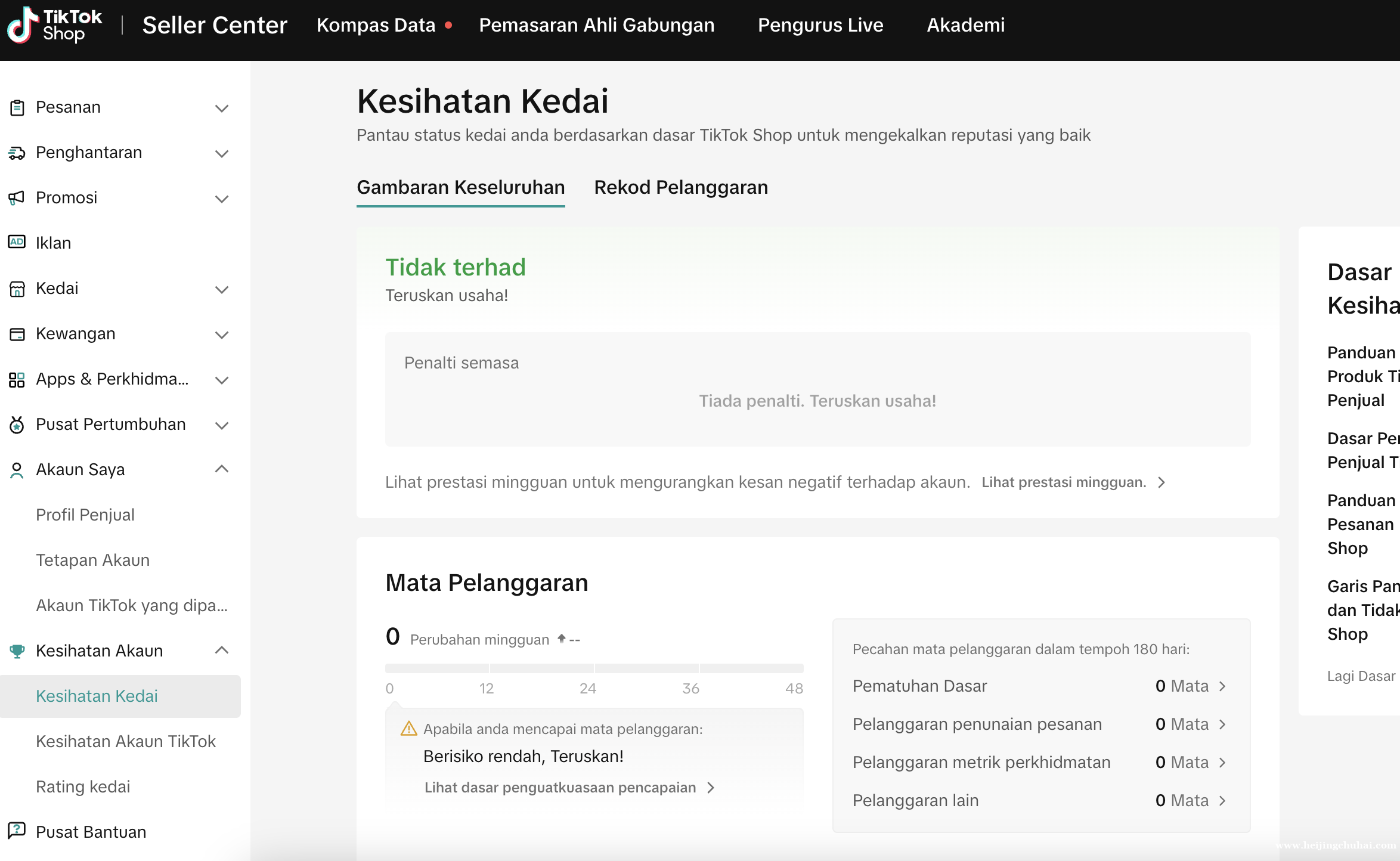
Task: Switch to Gambaran Keseluruhan tab
Action: (x=461, y=187)
